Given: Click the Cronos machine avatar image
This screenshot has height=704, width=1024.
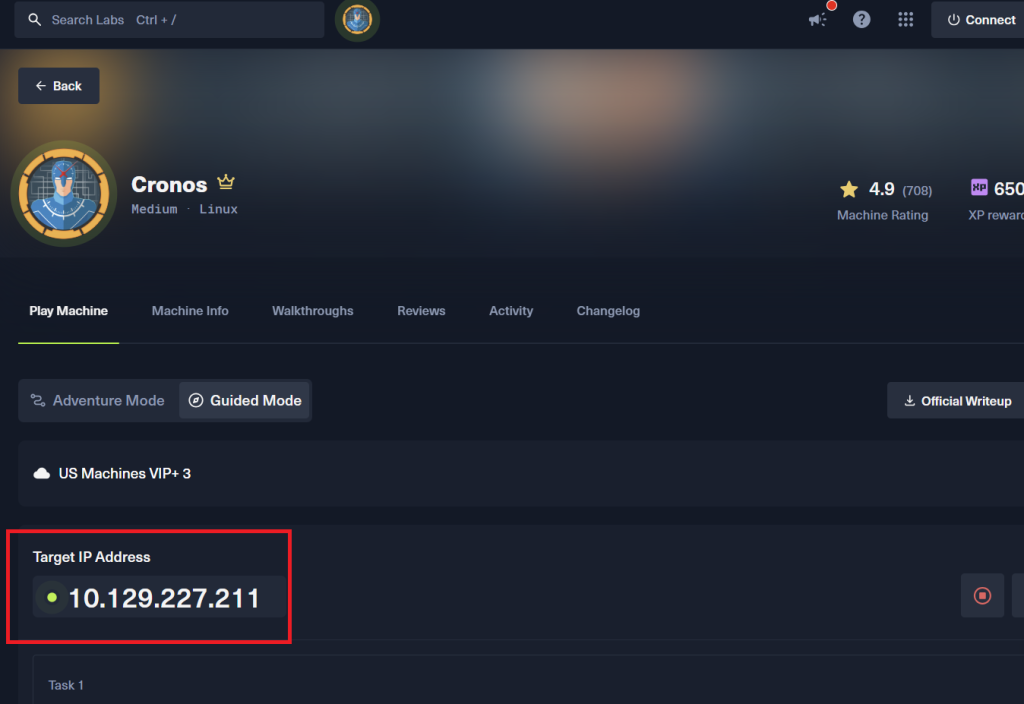Looking at the screenshot, I should pos(63,193).
